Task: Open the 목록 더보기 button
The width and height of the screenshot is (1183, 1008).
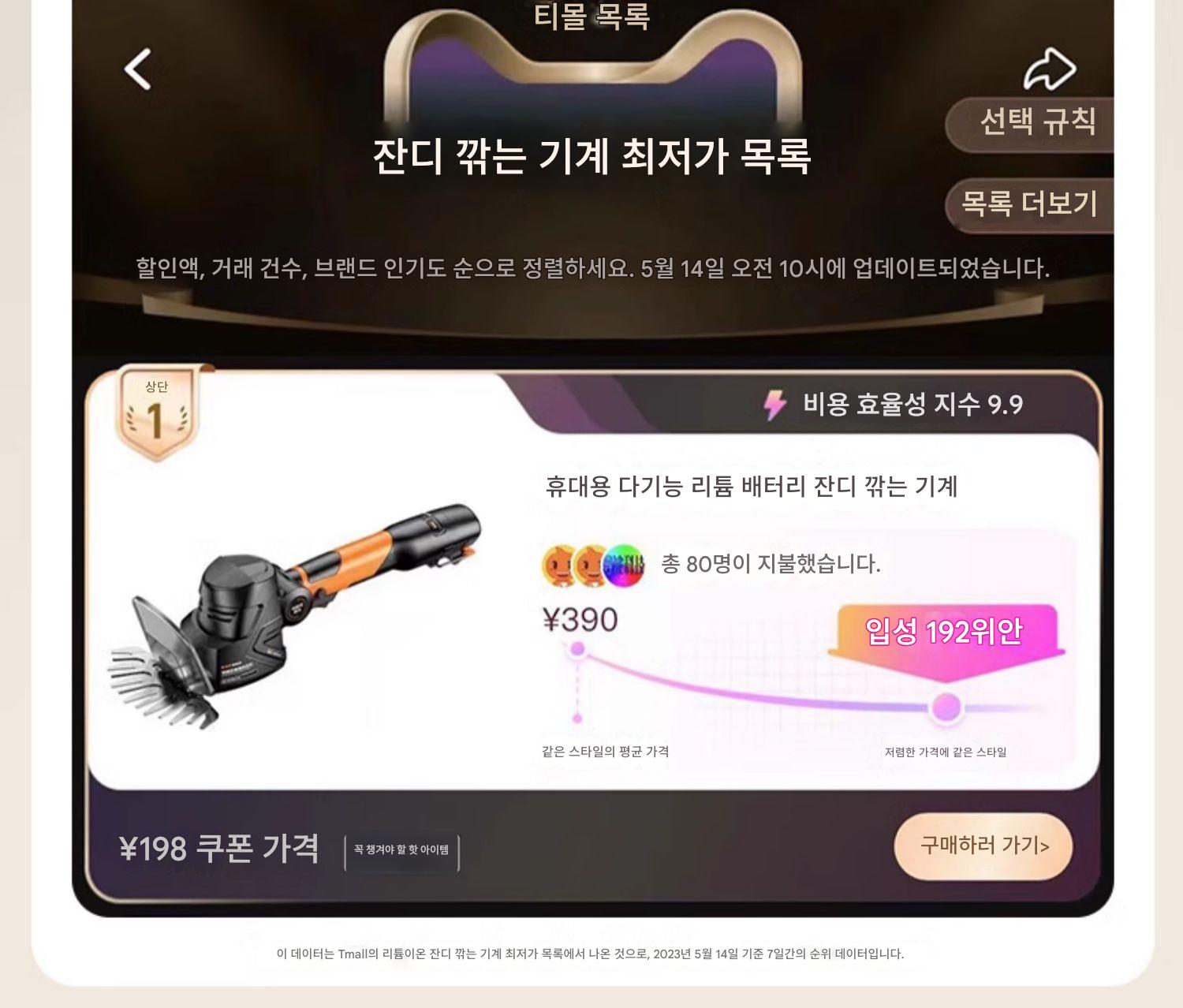Action: click(x=1030, y=204)
